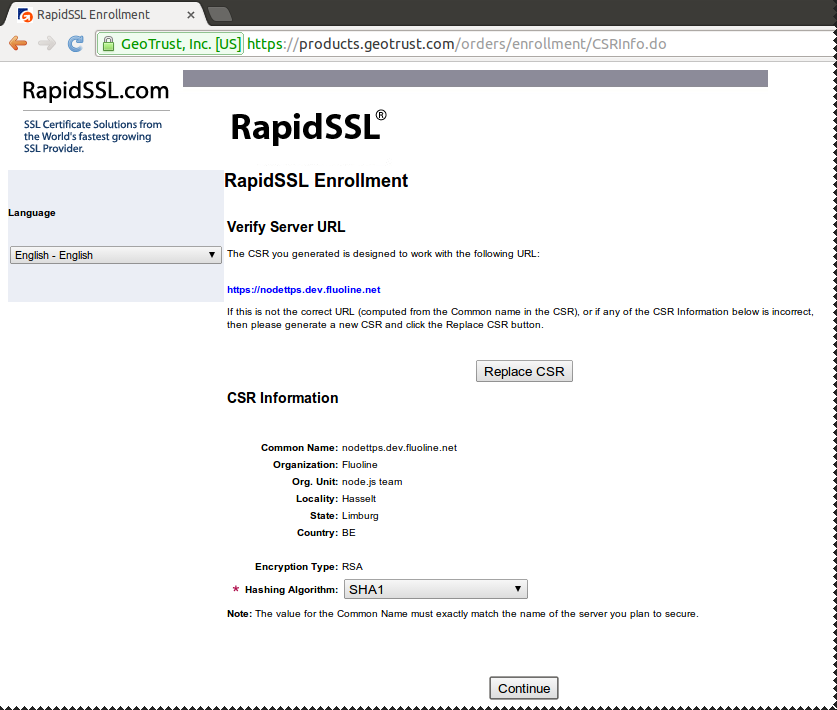Click the green SSL padlock icon
This screenshot has width=837, height=710.
108,44
